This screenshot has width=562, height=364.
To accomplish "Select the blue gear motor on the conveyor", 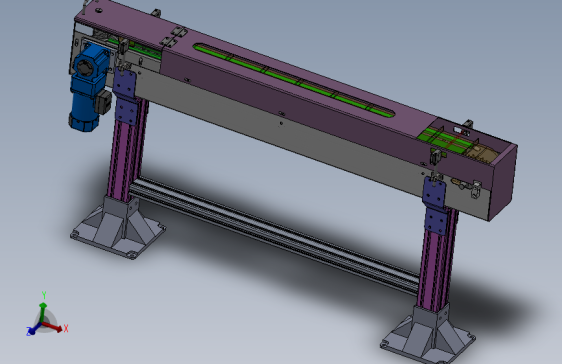I will pyautogui.click(x=90, y=86).
